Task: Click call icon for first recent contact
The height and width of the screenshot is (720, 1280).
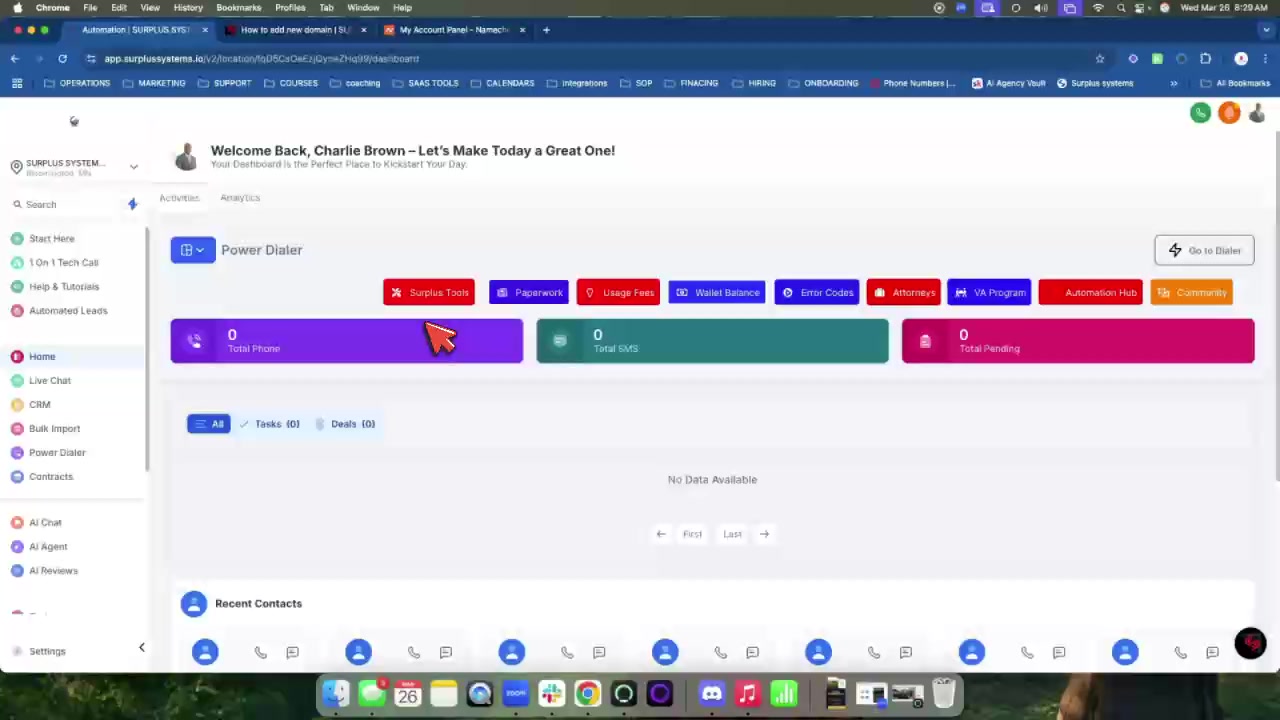Action: coord(260,653)
